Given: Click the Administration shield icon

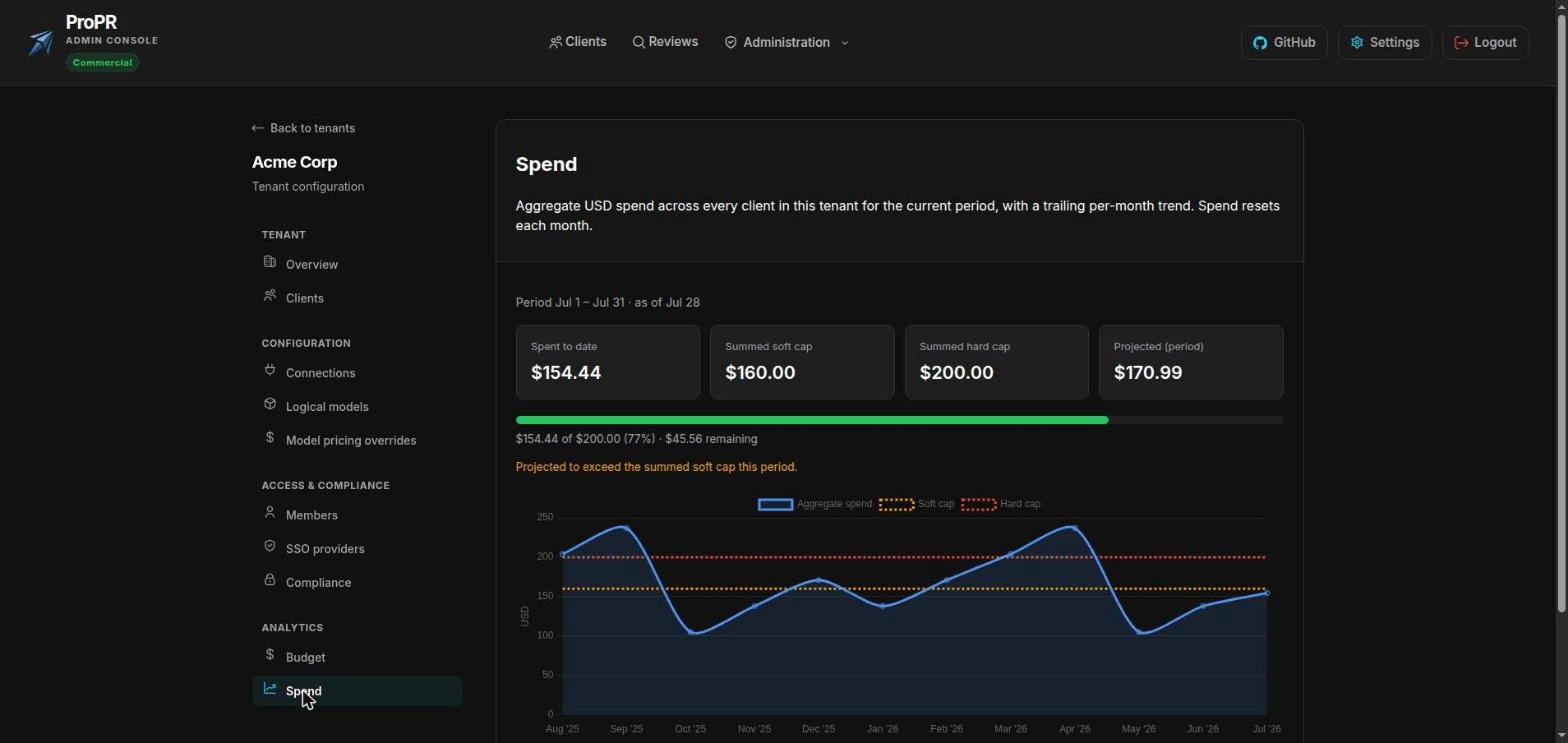Looking at the screenshot, I should [x=731, y=42].
